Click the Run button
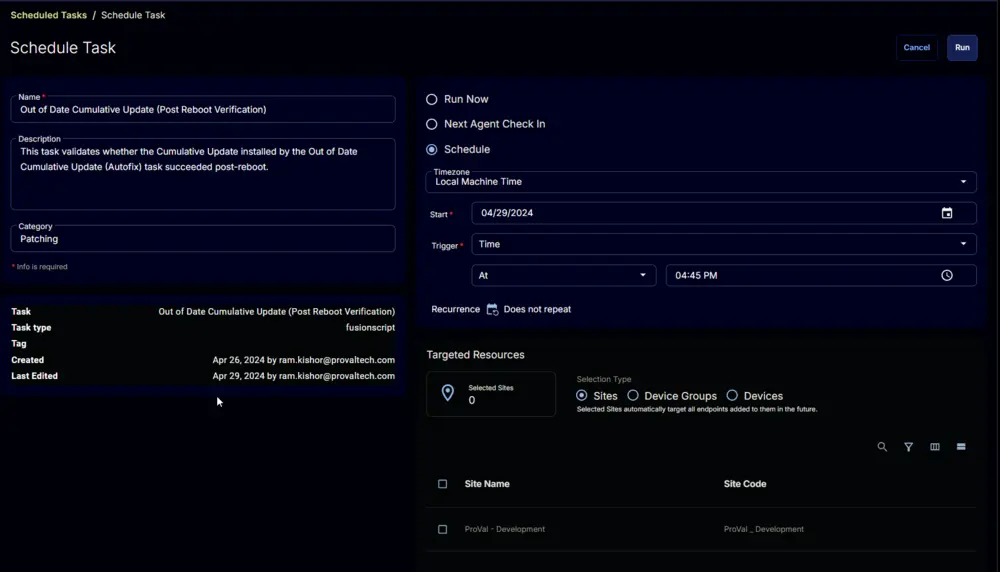This screenshot has height=572, width=1000. pos(962,48)
